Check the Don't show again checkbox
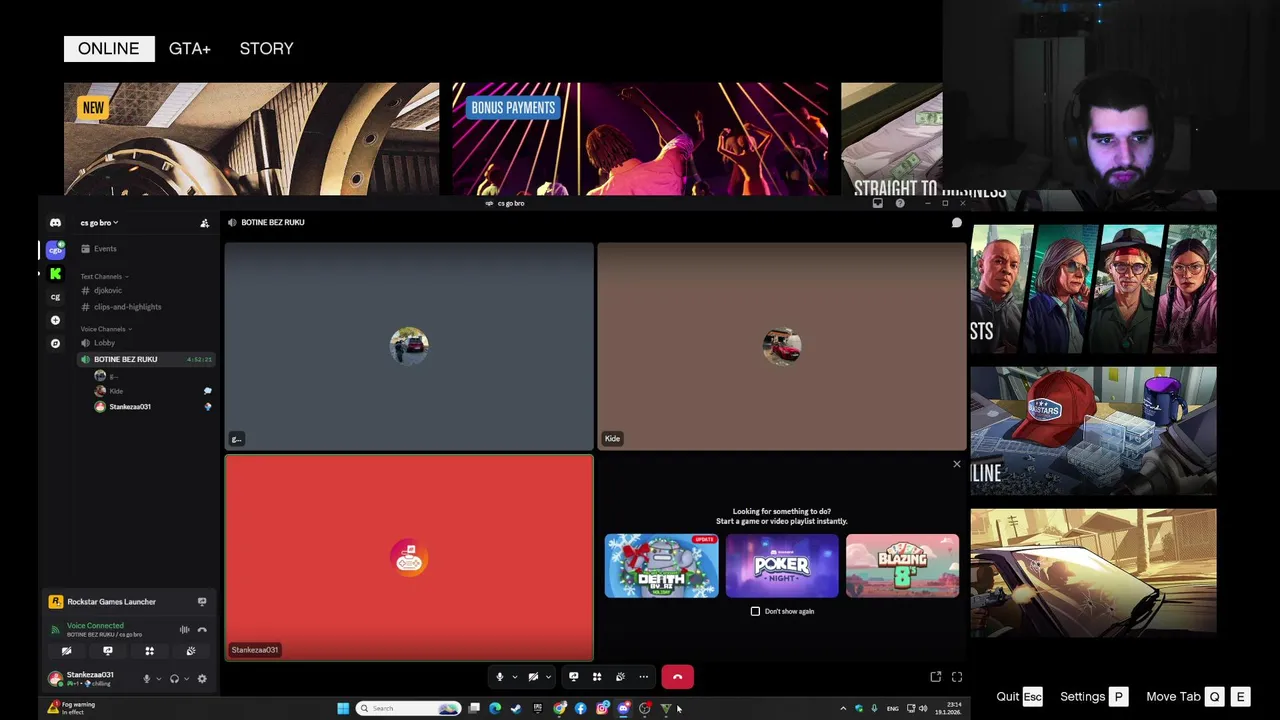Screen dimensions: 1280x720 [755, 611]
